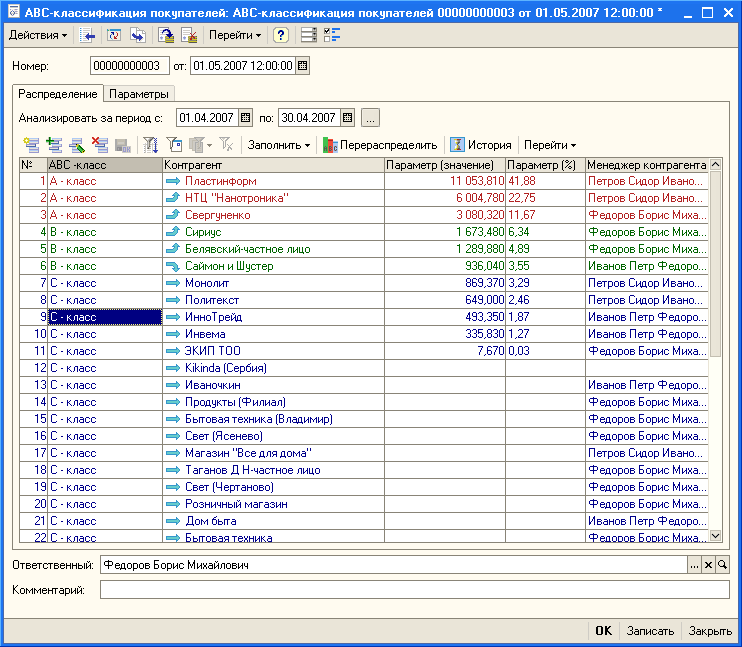The height and width of the screenshot is (647, 742).
Task: Click the table scroll up arrow
Action: (716, 165)
